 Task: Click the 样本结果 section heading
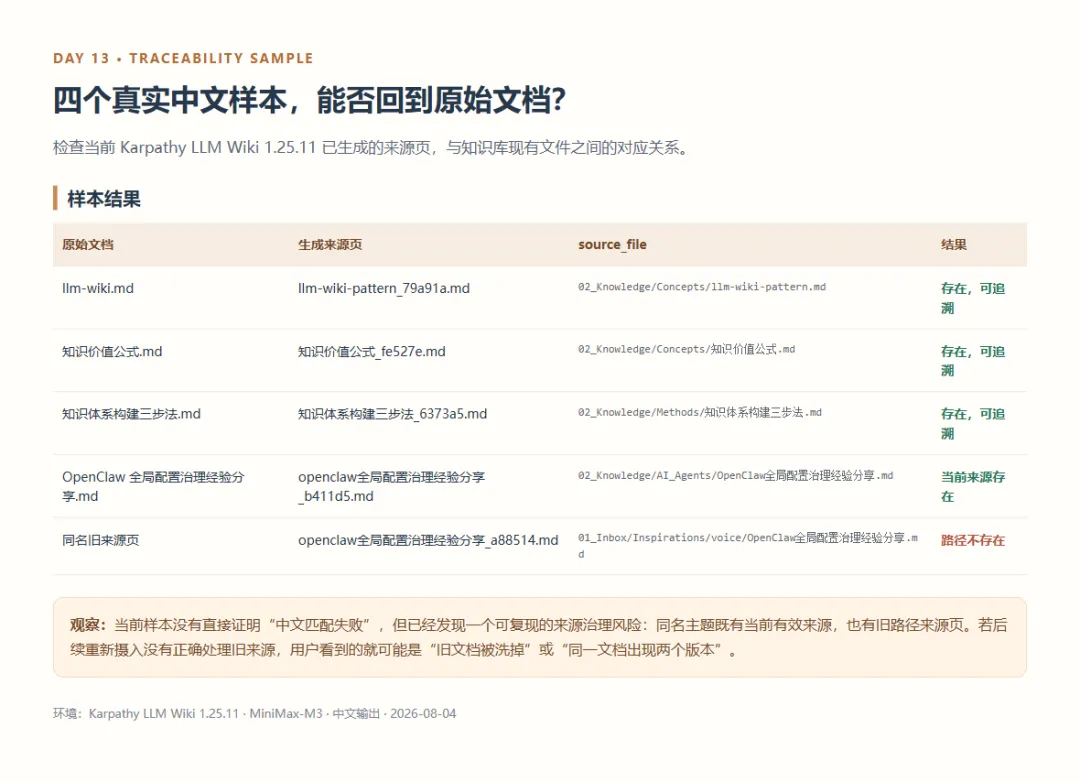coord(103,198)
